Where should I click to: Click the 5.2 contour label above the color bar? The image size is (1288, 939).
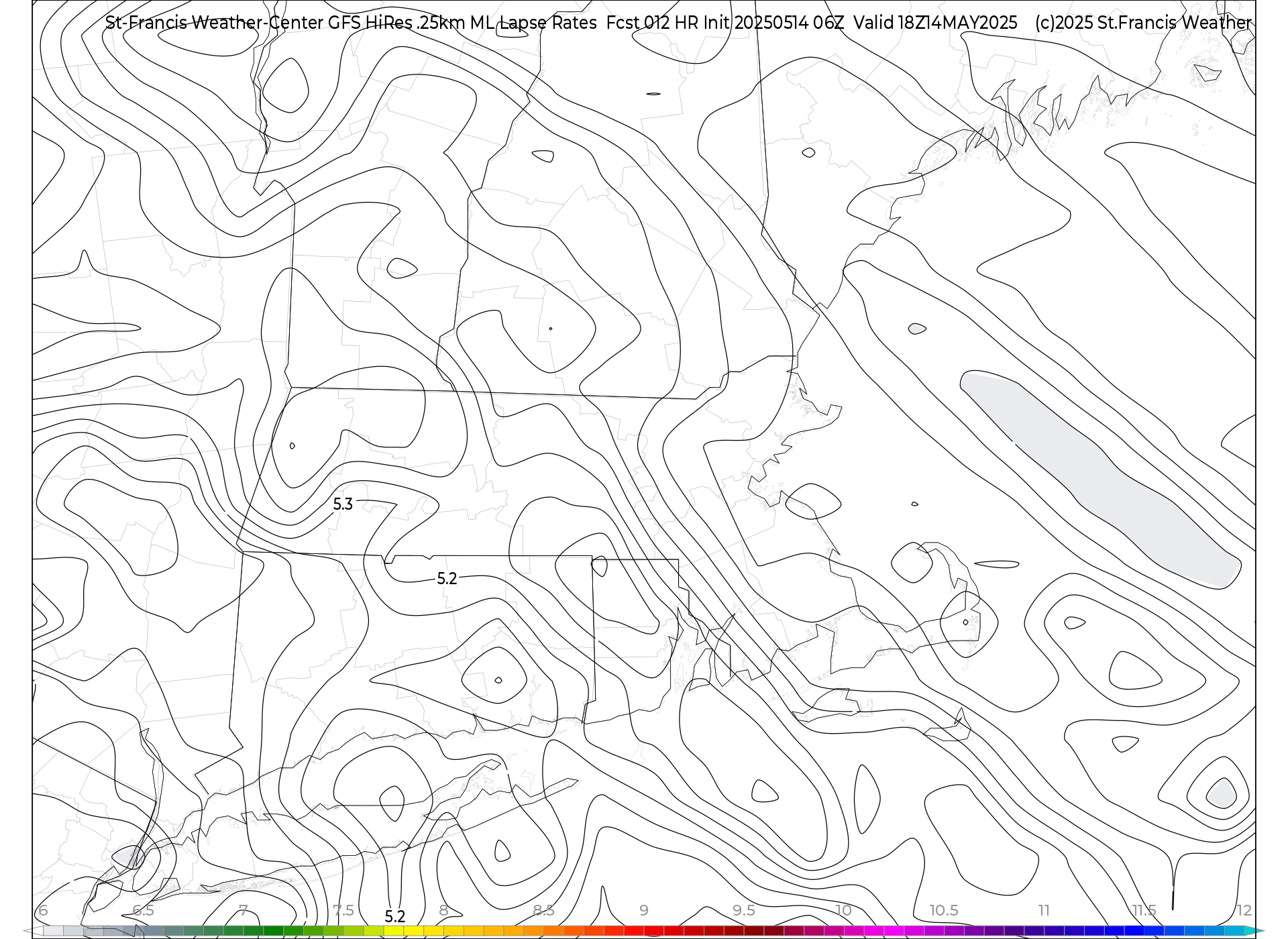[x=395, y=917]
